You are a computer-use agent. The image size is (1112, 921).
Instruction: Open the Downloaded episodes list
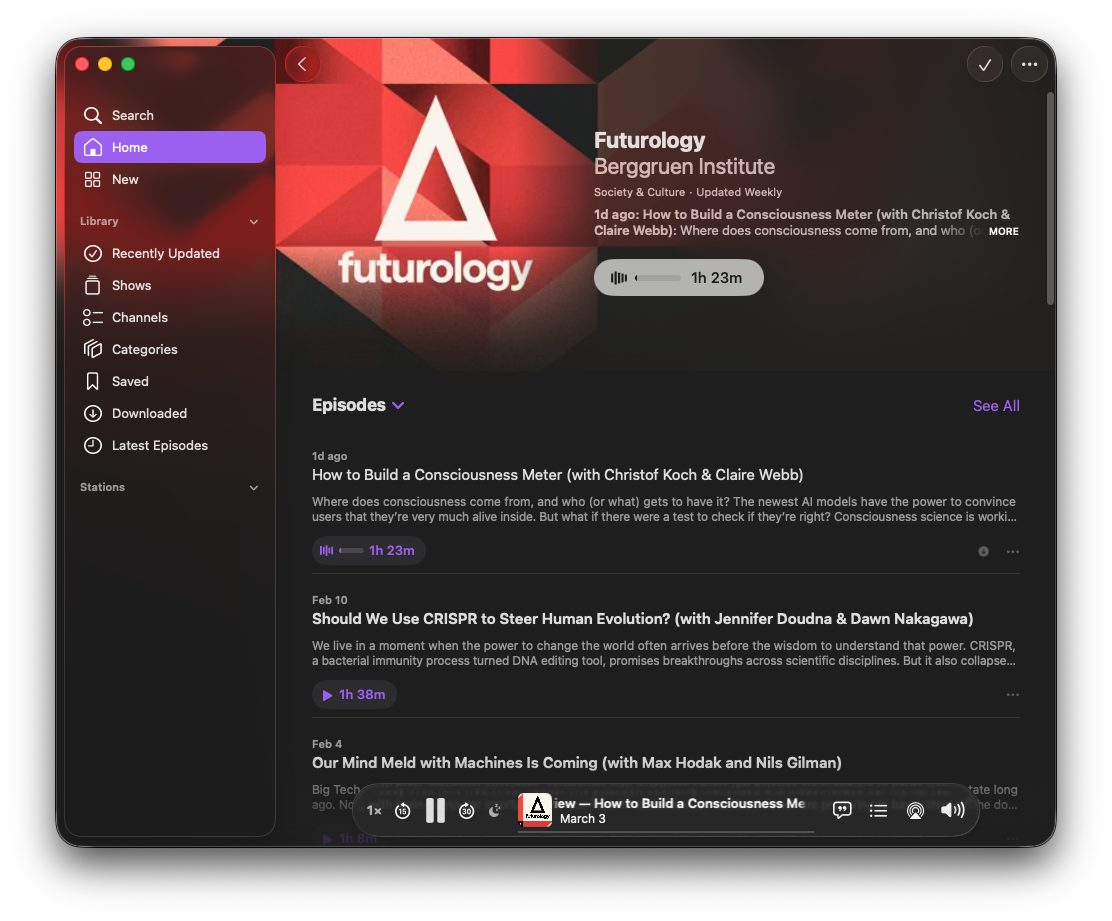point(169,413)
